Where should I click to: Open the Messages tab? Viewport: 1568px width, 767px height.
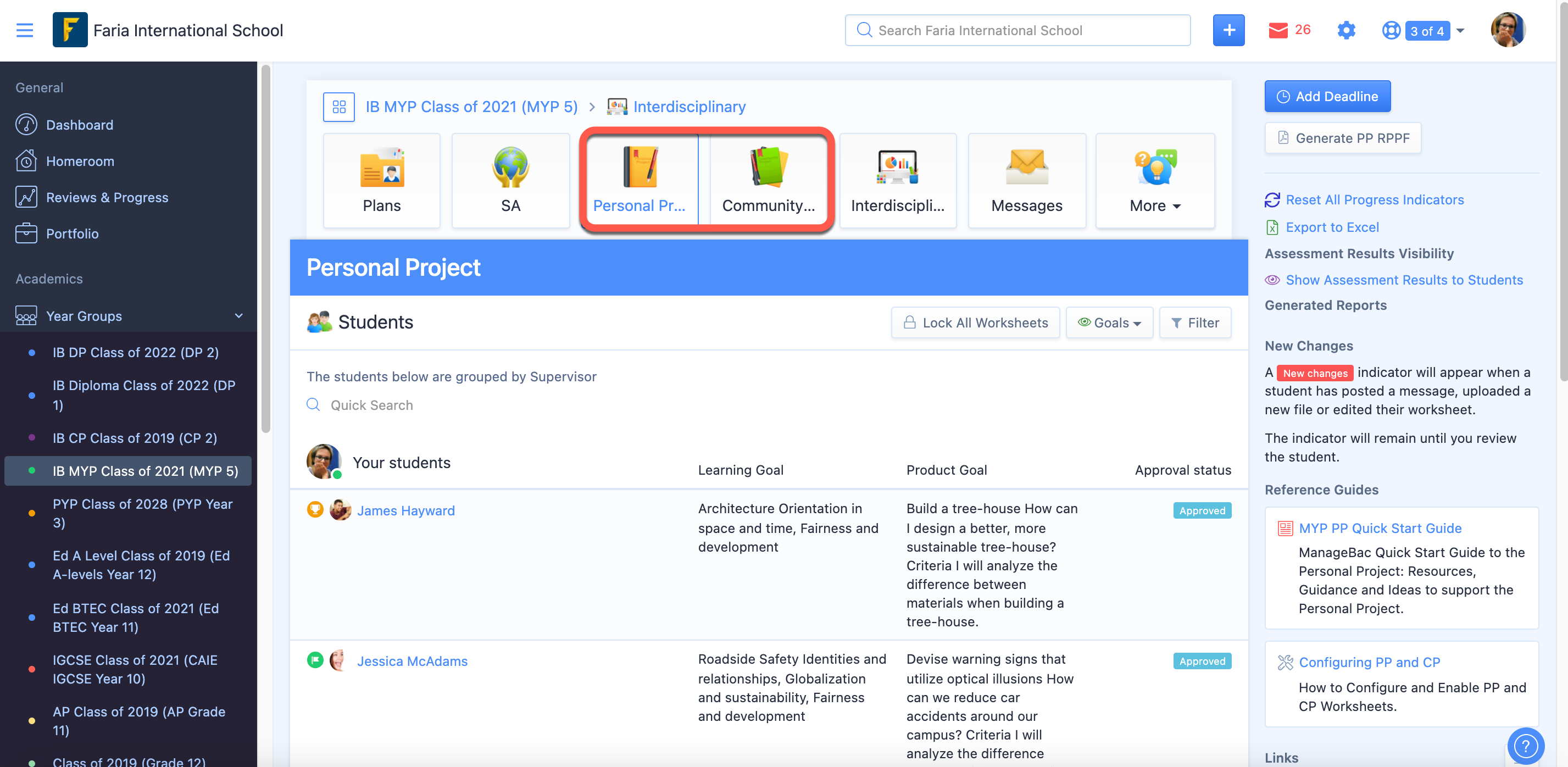1027,180
